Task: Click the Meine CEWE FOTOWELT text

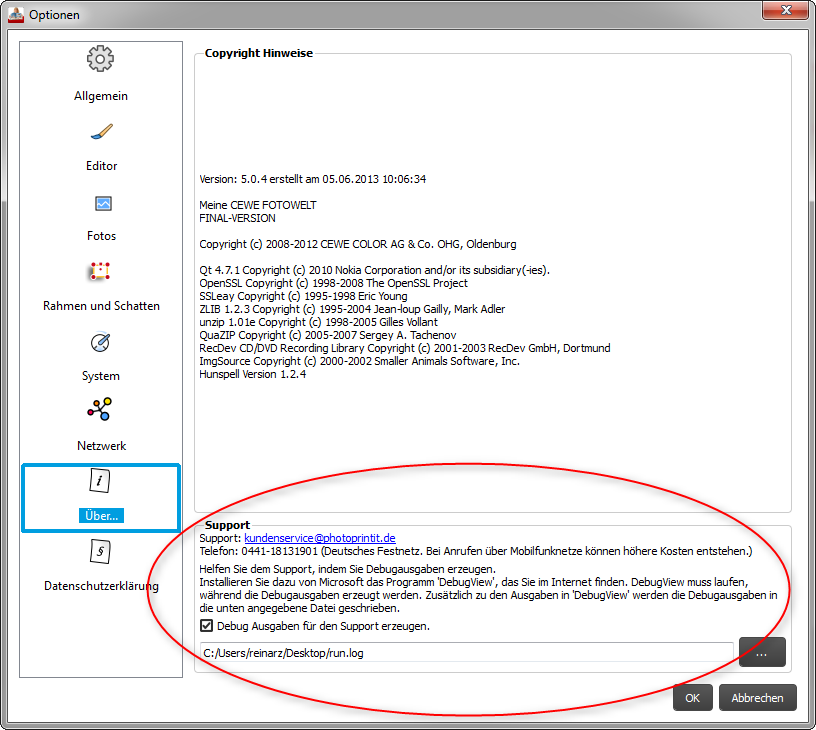Action: (x=258, y=205)
